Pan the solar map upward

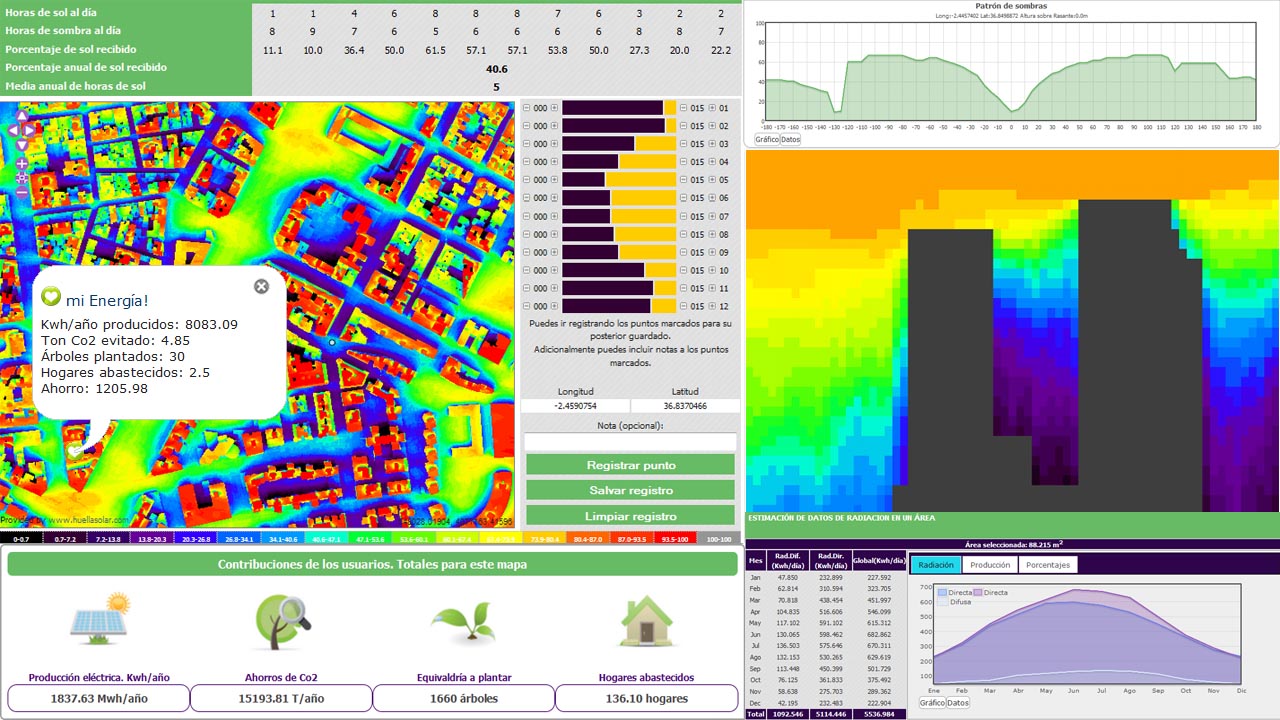pyautogui.click(x=22, y=116)
